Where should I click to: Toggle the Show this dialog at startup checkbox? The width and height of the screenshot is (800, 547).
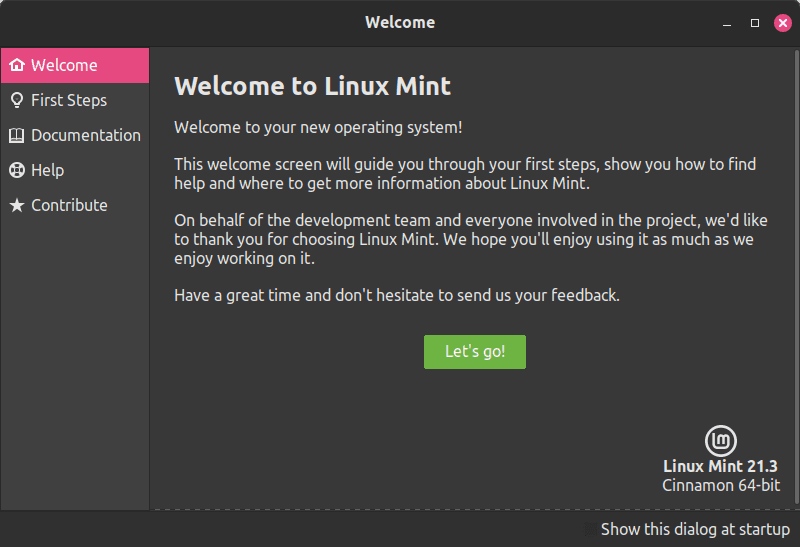(590, 529)
